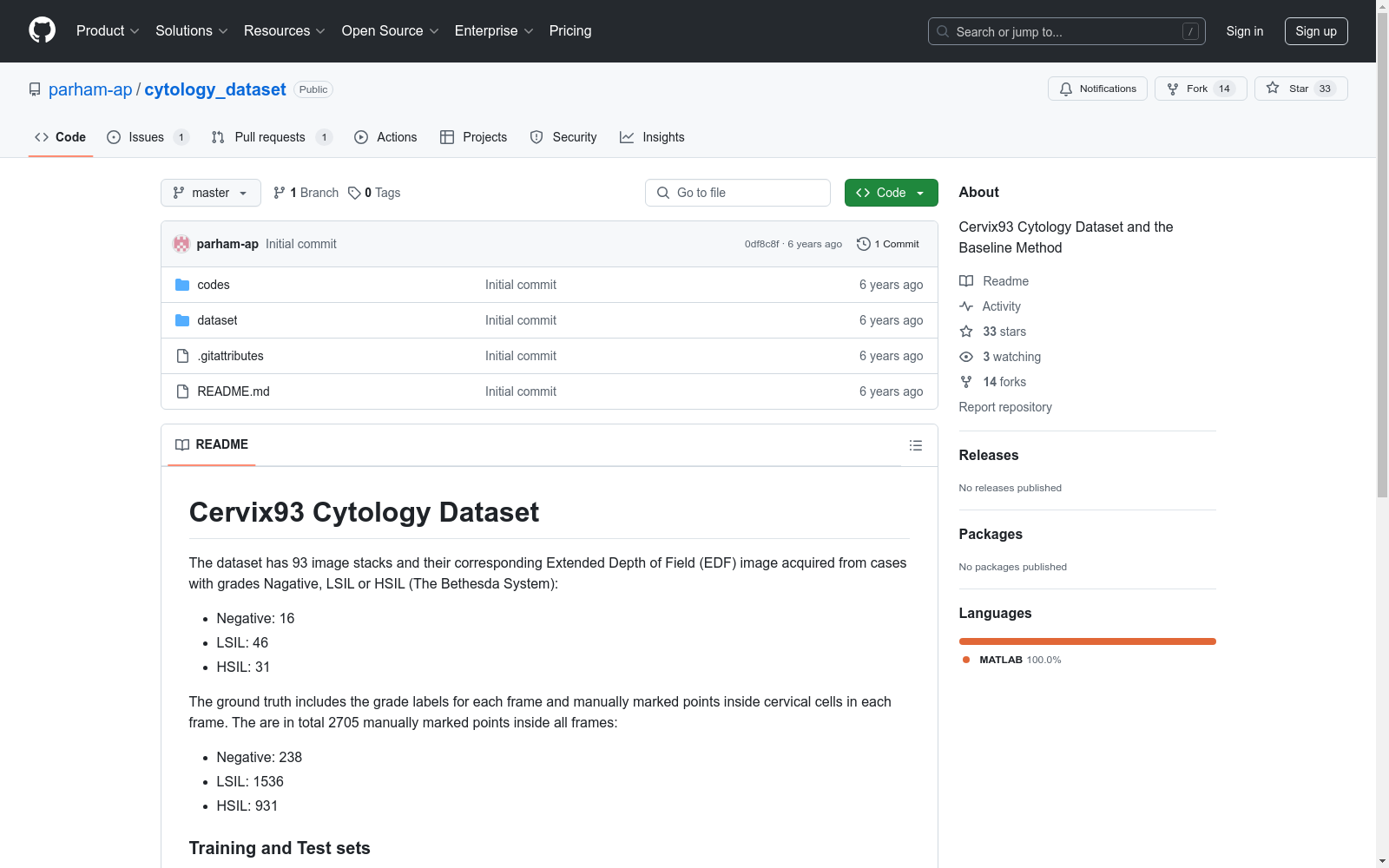Expand the Open Source menu
Screen dimensions: 1389x868
(391, 30)
